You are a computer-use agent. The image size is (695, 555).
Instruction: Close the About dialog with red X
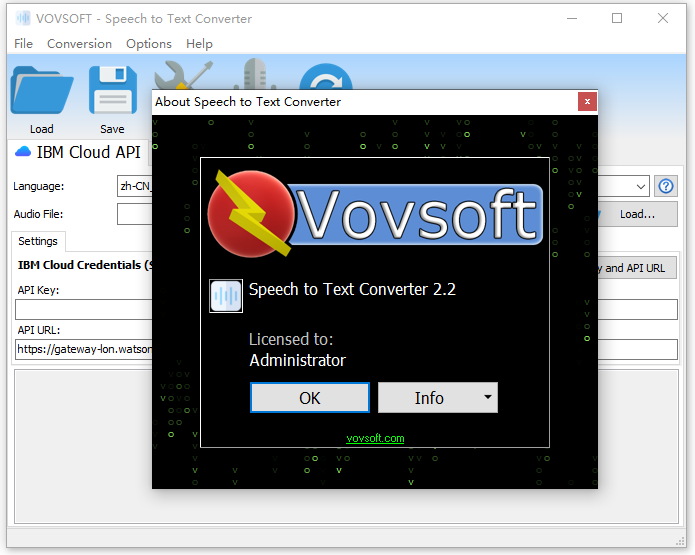pyautogui.click(x=587, y=102)
